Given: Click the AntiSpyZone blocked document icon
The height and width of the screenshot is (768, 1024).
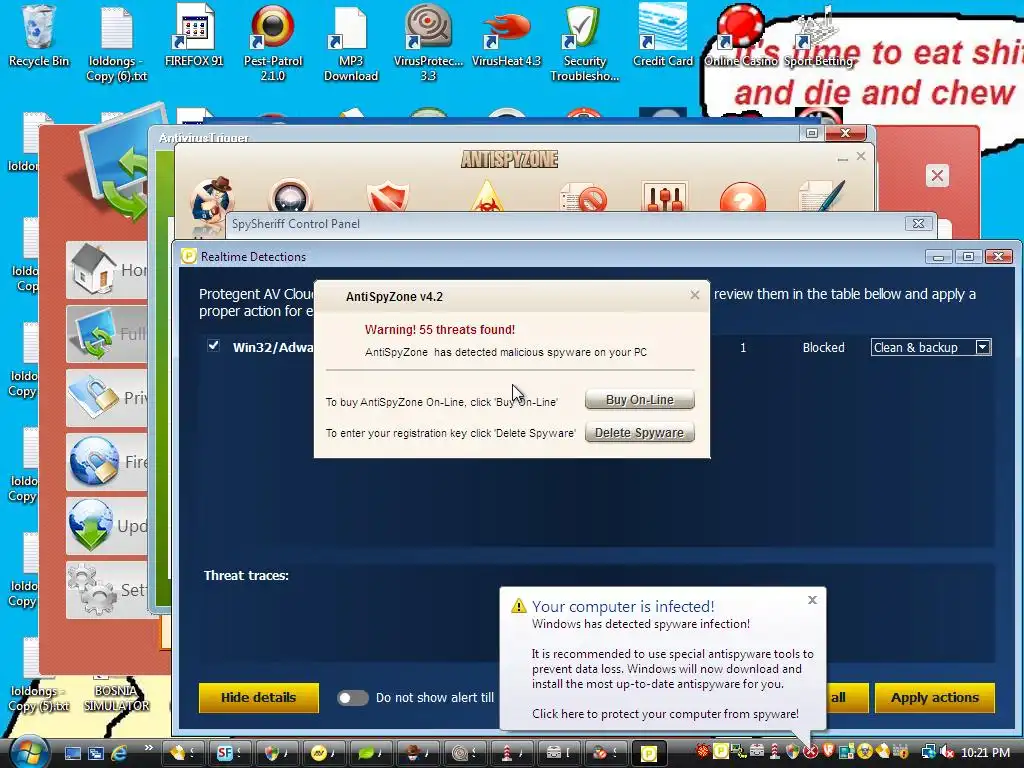Looking at the screenshot, I should (583, 197).
